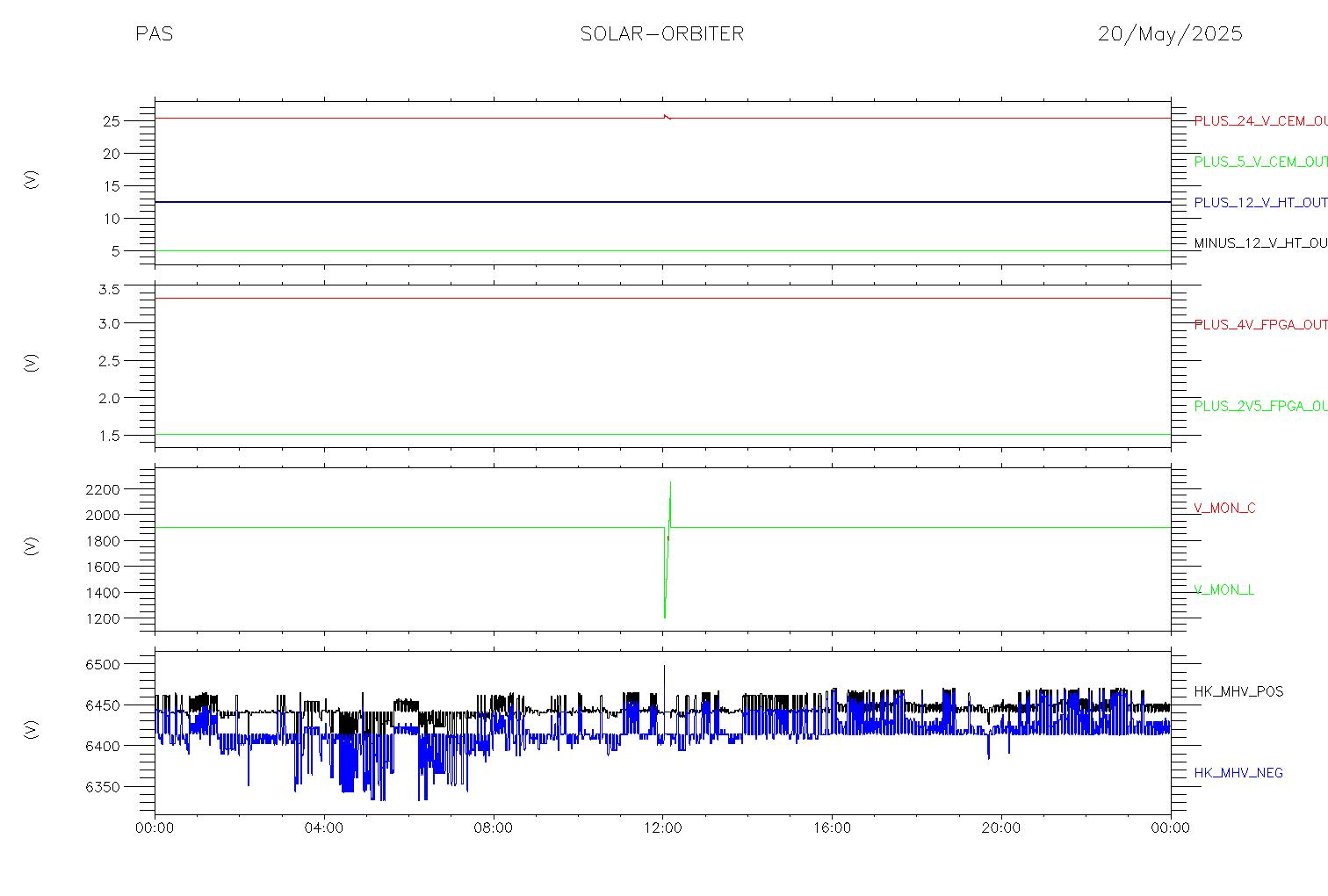Screen dimensions: 1328x896
Task: Select the 16:00 time axis label
Action: (x=832, y=827)
